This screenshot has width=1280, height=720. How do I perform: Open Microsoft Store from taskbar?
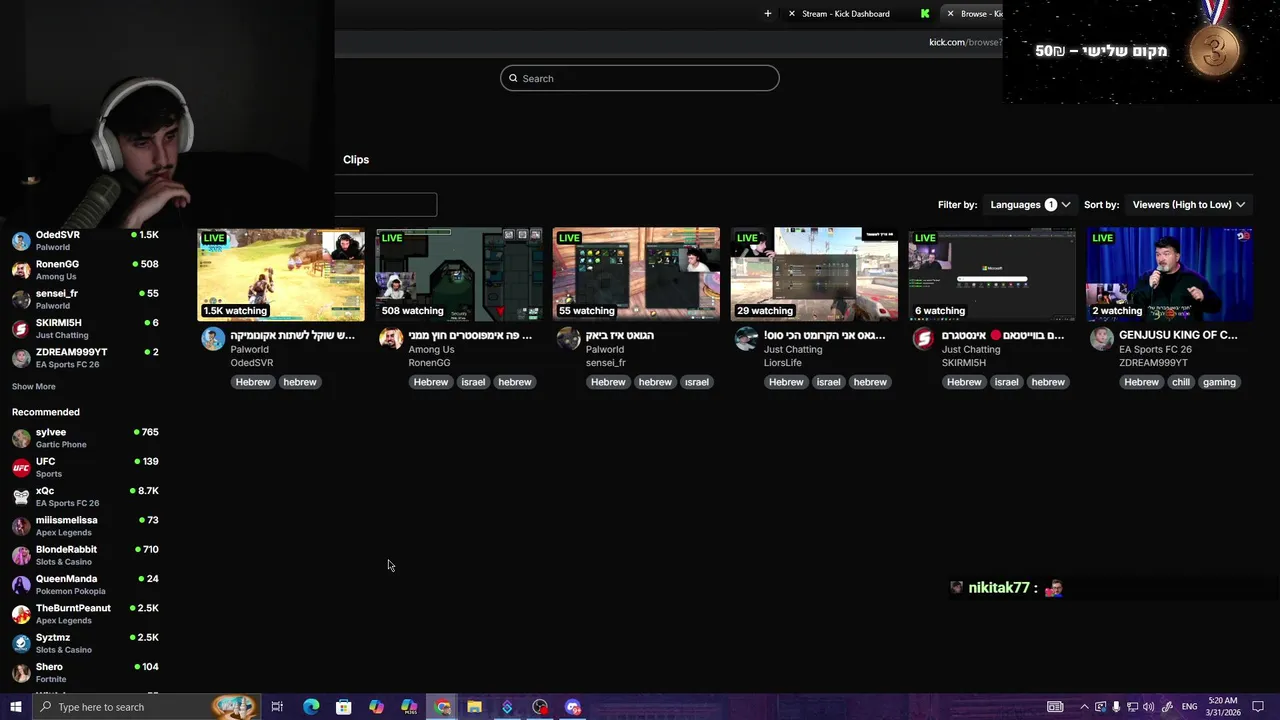(343, 707)
